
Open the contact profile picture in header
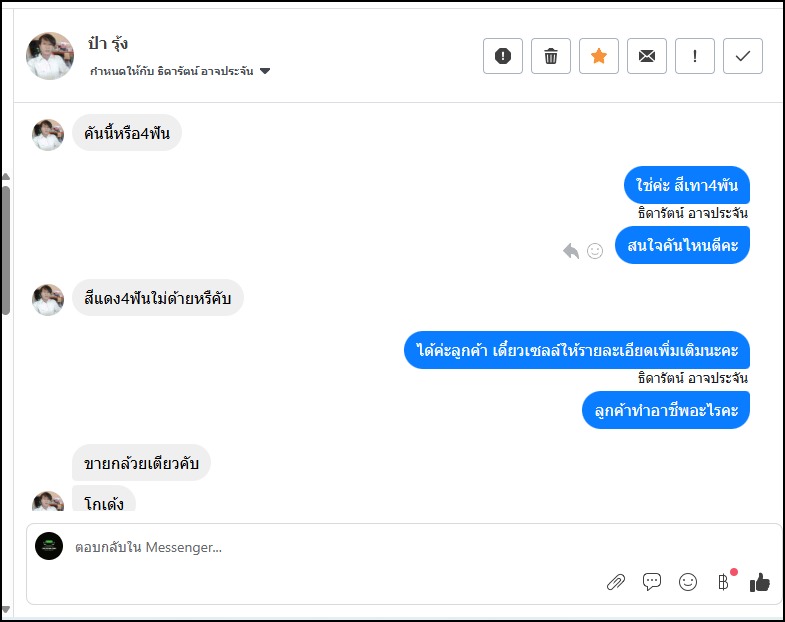(x=50, y=56)
